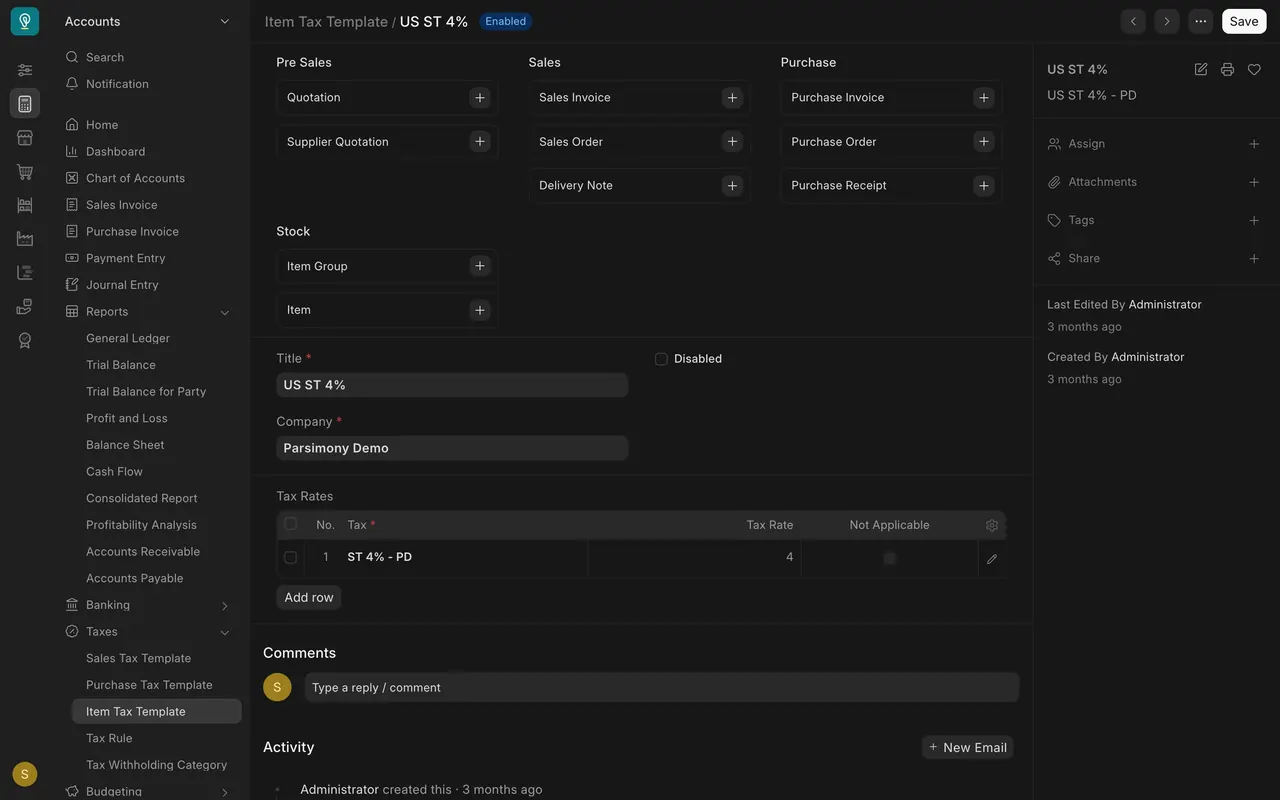Focus the comment reply text box

[662, 687]
